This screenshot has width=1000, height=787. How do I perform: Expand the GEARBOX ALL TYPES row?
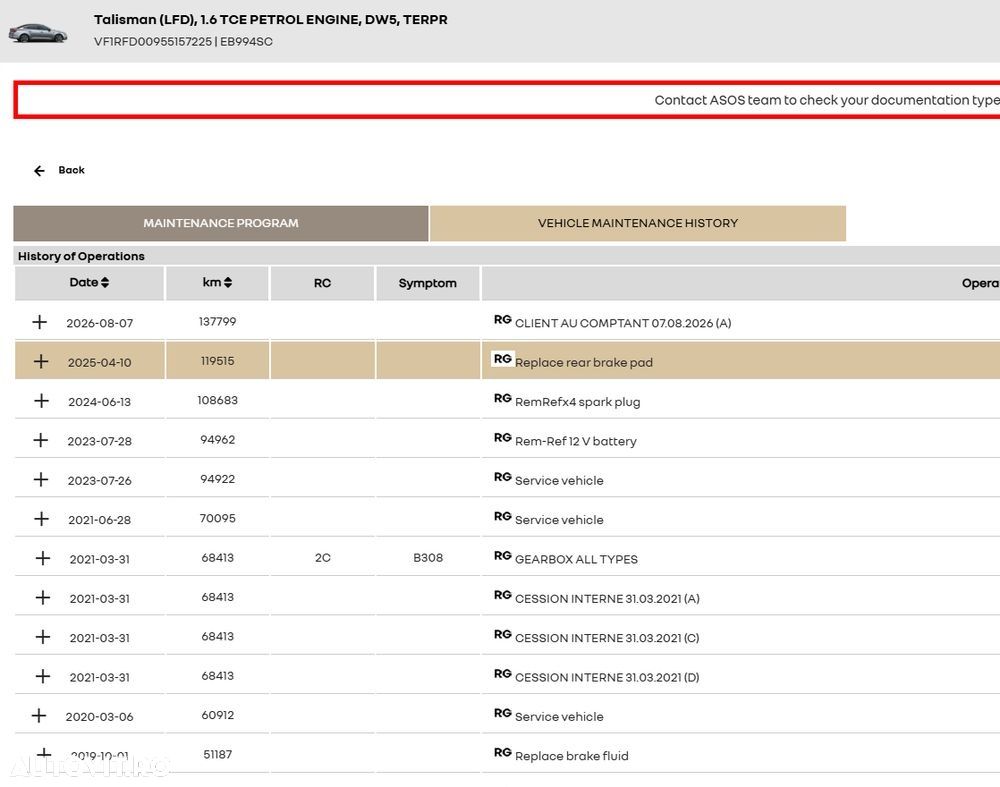[43, 558]
